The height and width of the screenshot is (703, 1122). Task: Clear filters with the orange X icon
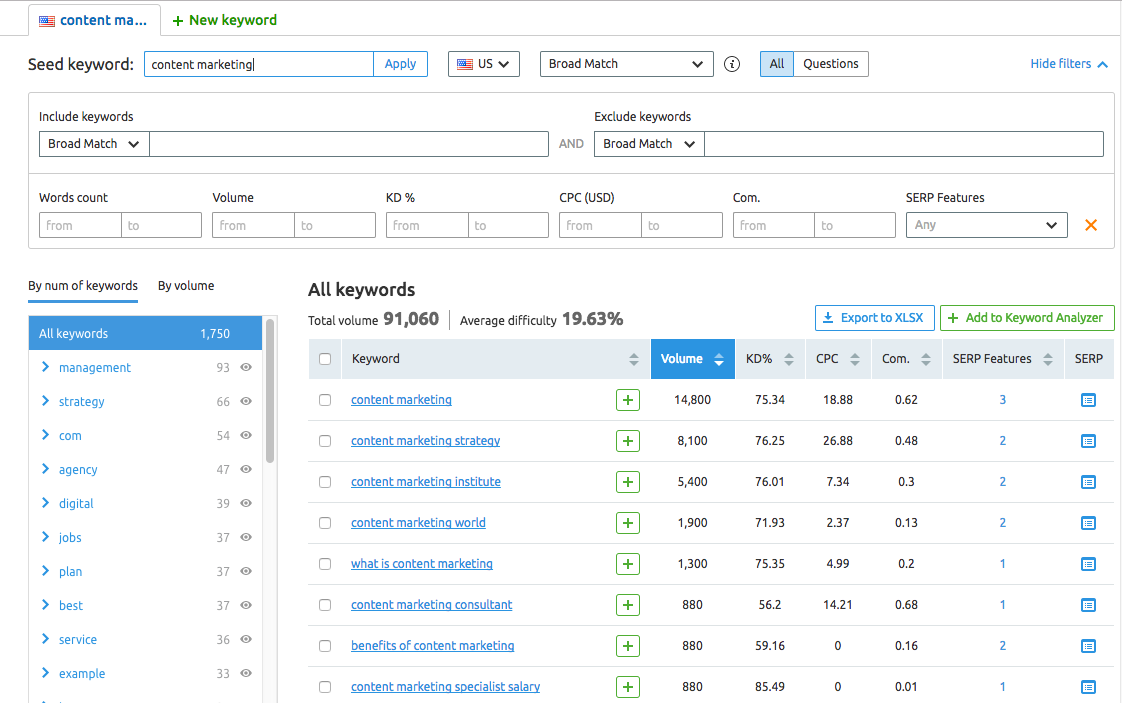point(1091,226)
